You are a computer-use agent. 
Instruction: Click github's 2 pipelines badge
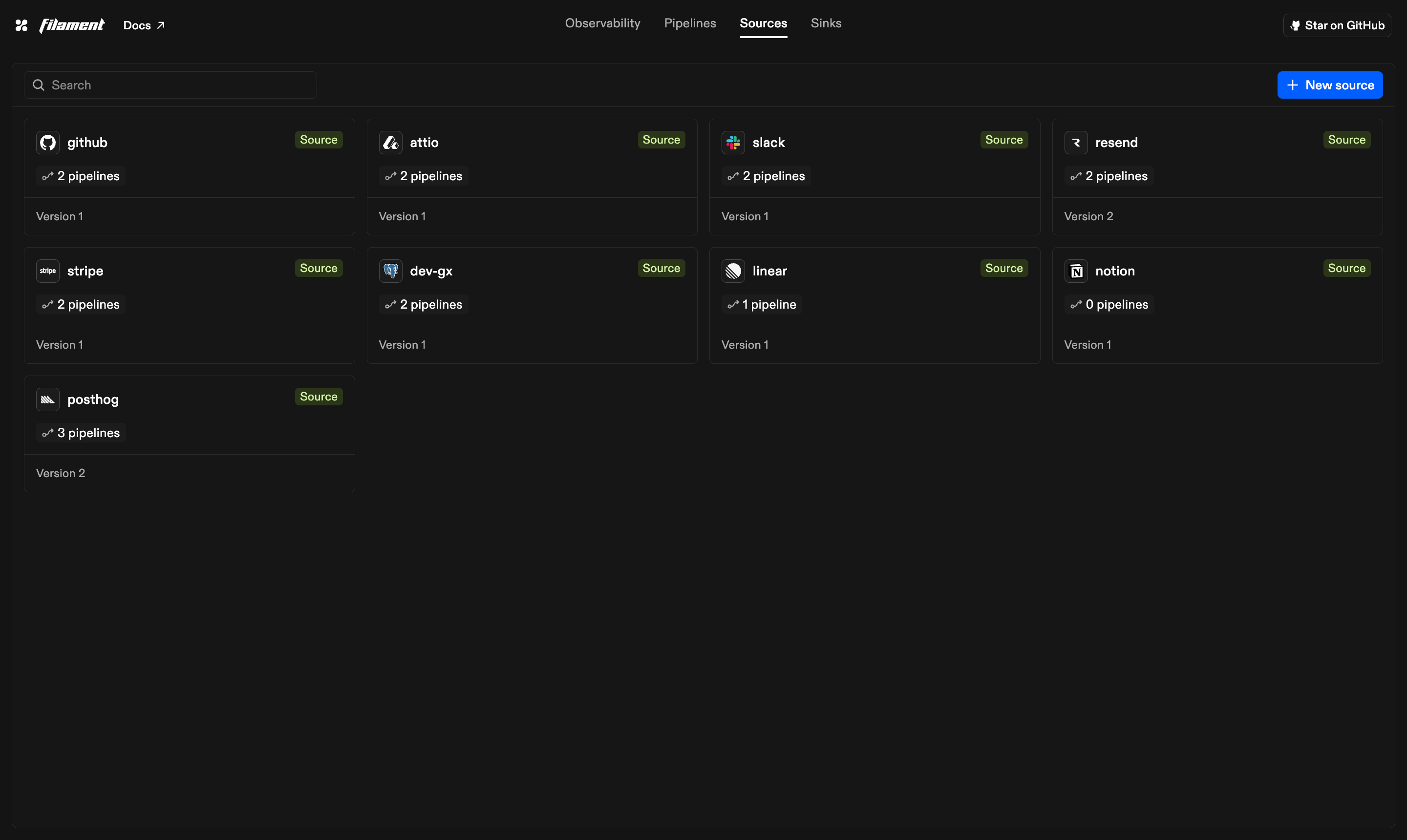81,176
